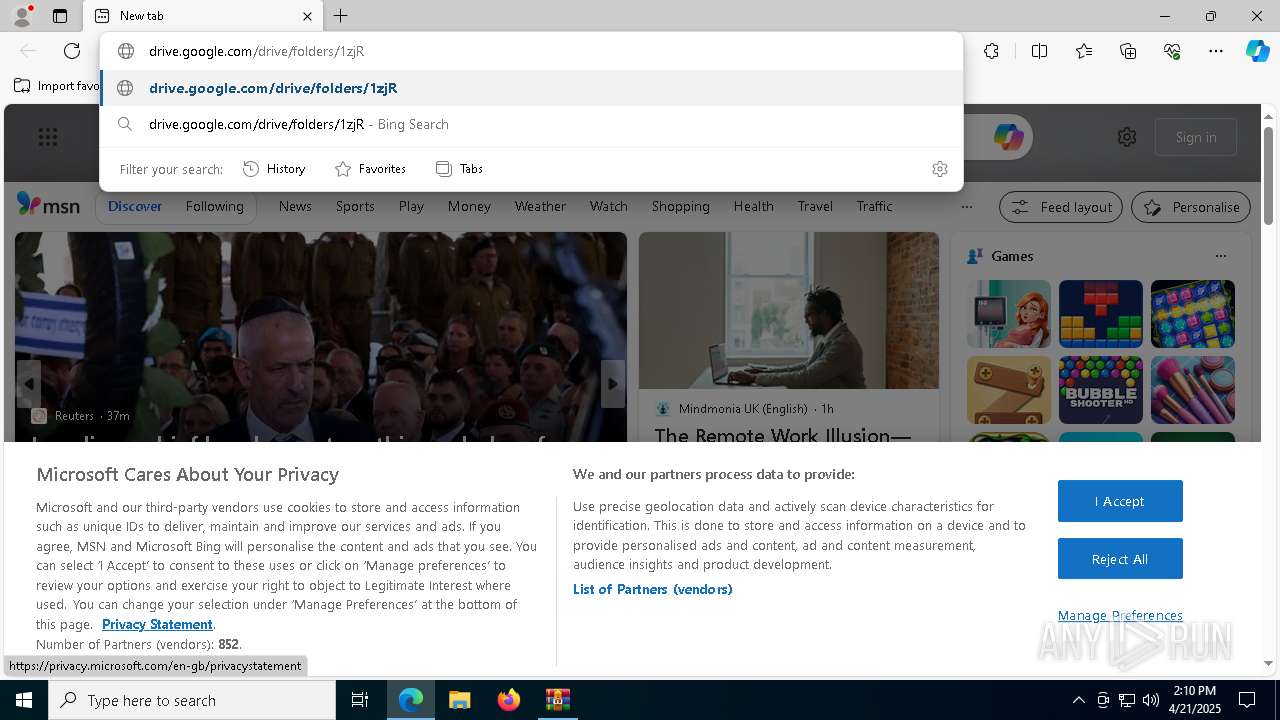The image size is (1280, 720).
Task: Go to the msn logo home
Action: pyautogui.click(x=48, y=205)
